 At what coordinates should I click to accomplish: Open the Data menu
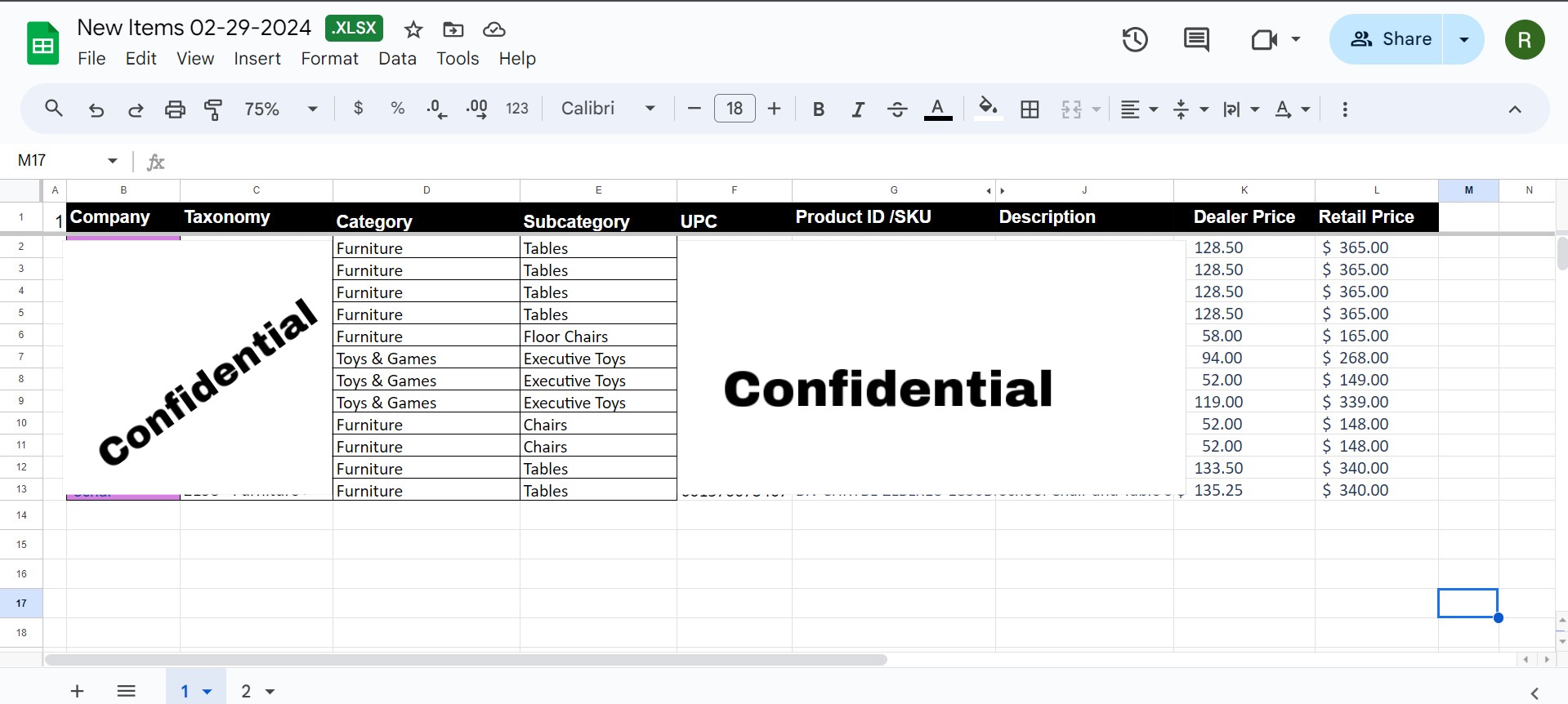pyautogui.click(x=397, y=59)
